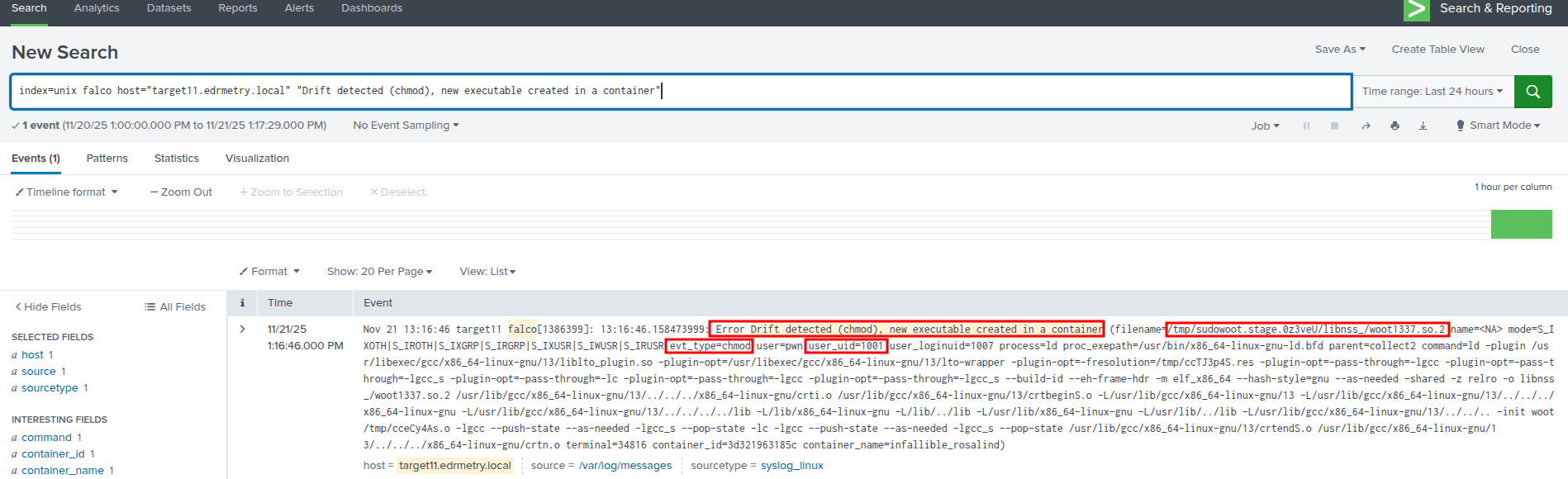Expand the event row details chevron
Image resolution: width=1568 pixels, height=479 pixels.
(242, 329)
